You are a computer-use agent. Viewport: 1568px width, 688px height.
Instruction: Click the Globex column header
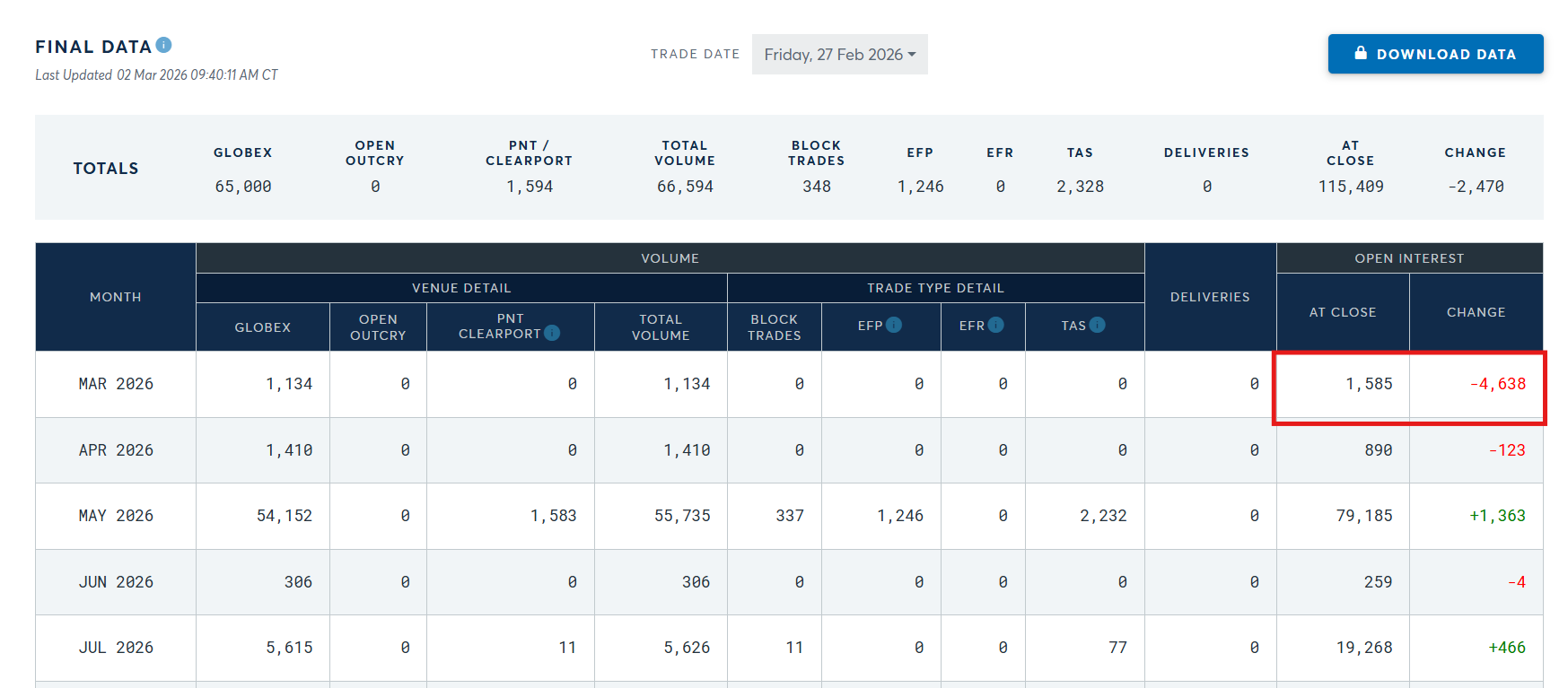(x=262, y=327)
